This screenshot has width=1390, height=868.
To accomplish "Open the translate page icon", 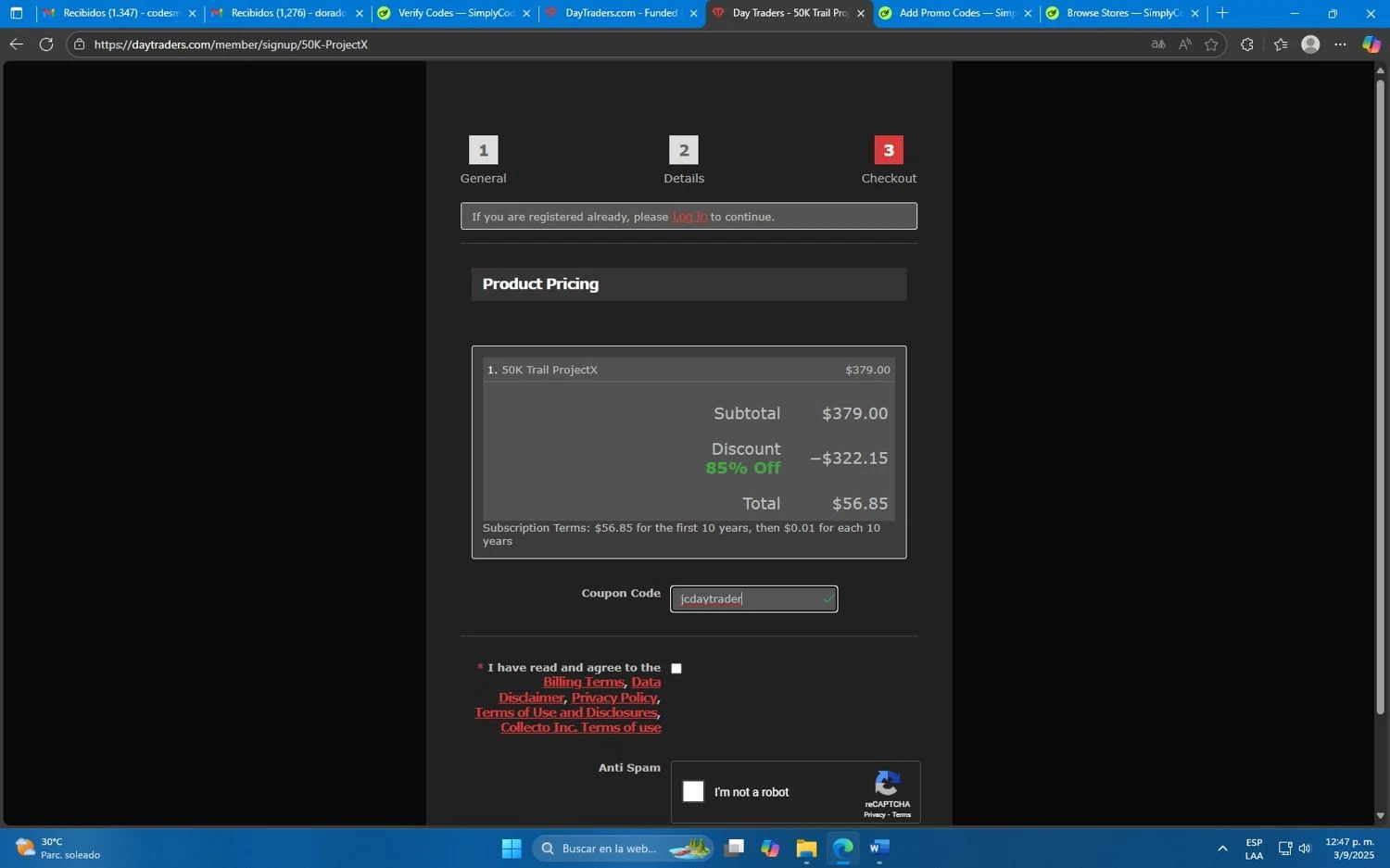I will tap(1158, 44).
